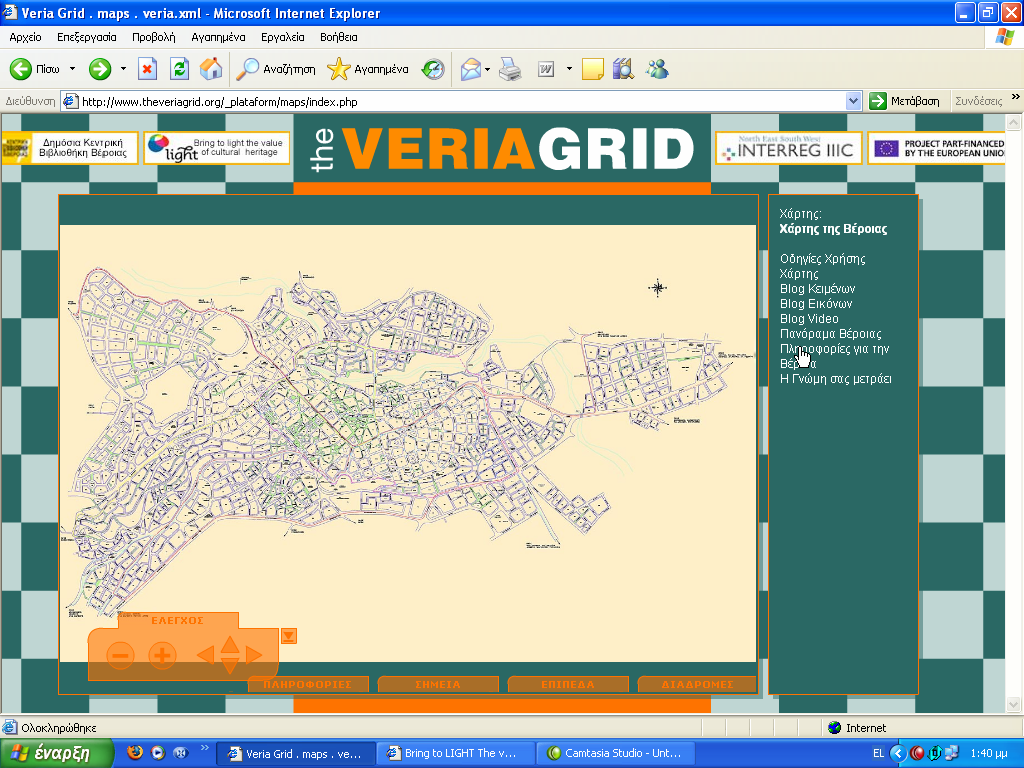
Task: Click the EL language indicator in tray
Action: [879, 753]
